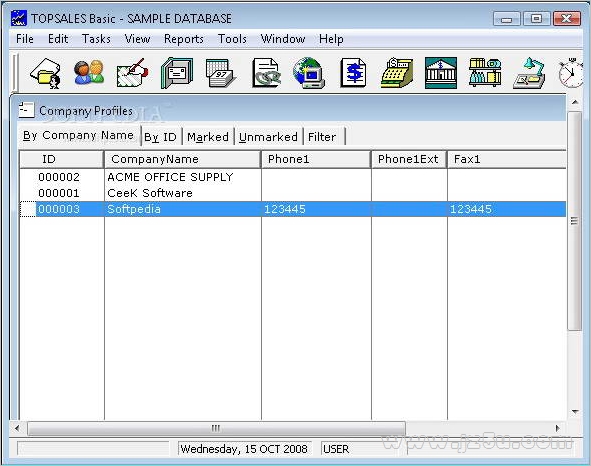Open the desk lamp icon
This screenshot has height=466, width=591.
pyautogui.click(x=529, y=73)
